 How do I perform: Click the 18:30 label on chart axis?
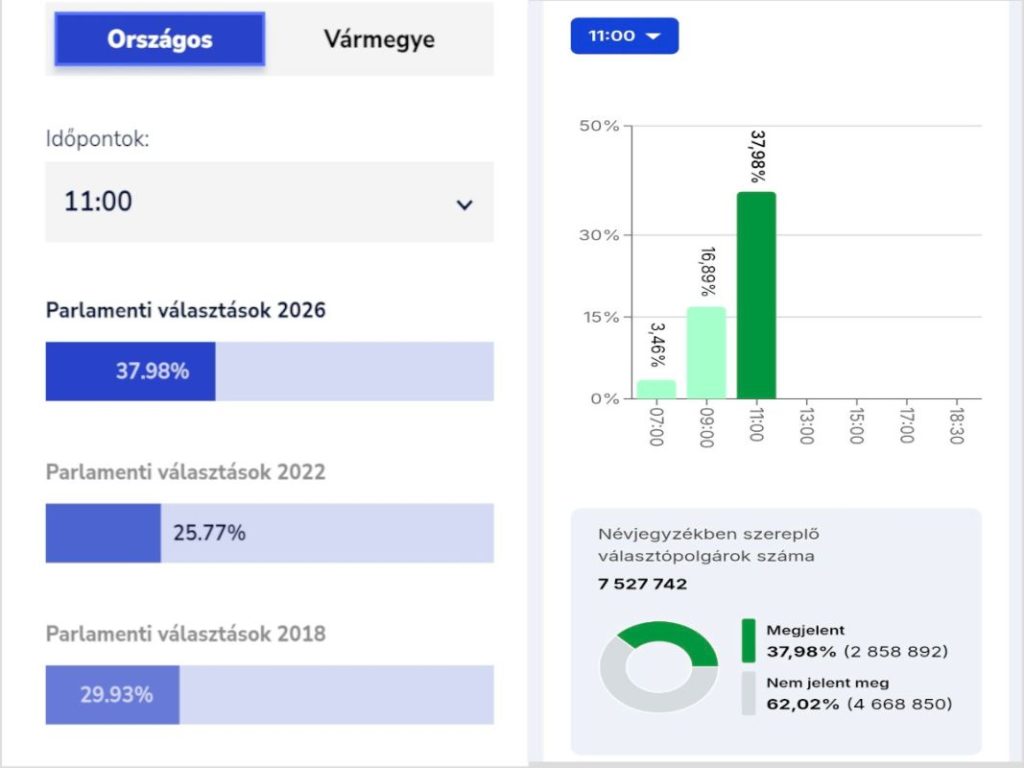pyautogui.click(x=956, y=424)
